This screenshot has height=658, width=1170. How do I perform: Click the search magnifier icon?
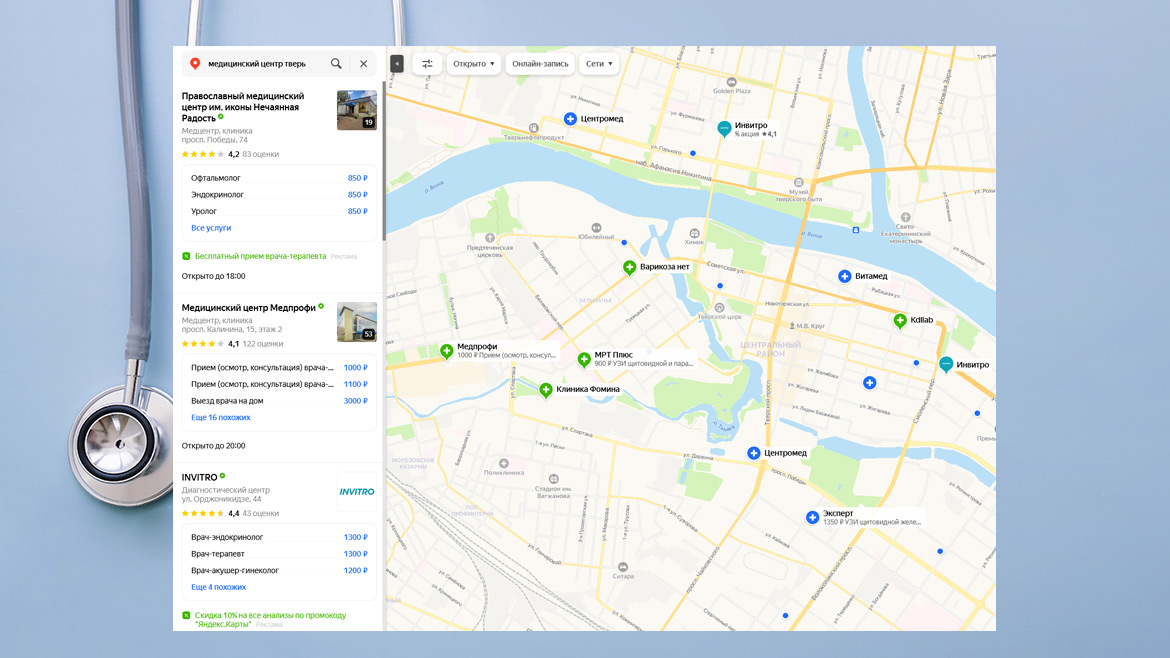coord(336,64)
